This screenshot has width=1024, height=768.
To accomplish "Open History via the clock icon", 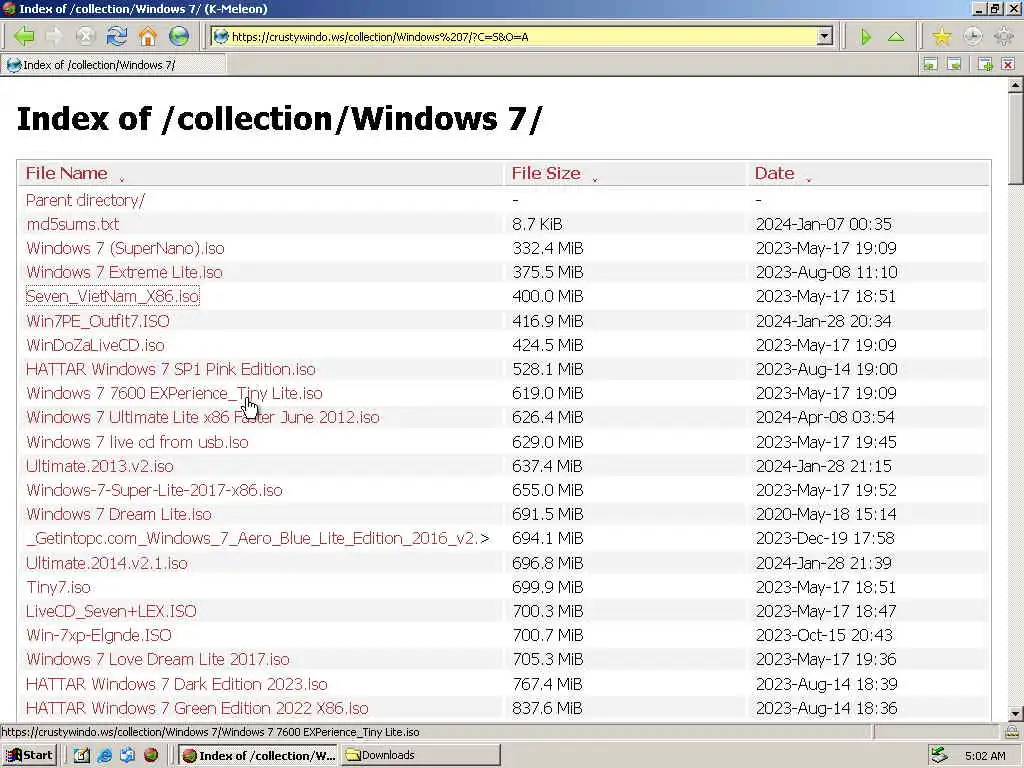I will 972,37.
